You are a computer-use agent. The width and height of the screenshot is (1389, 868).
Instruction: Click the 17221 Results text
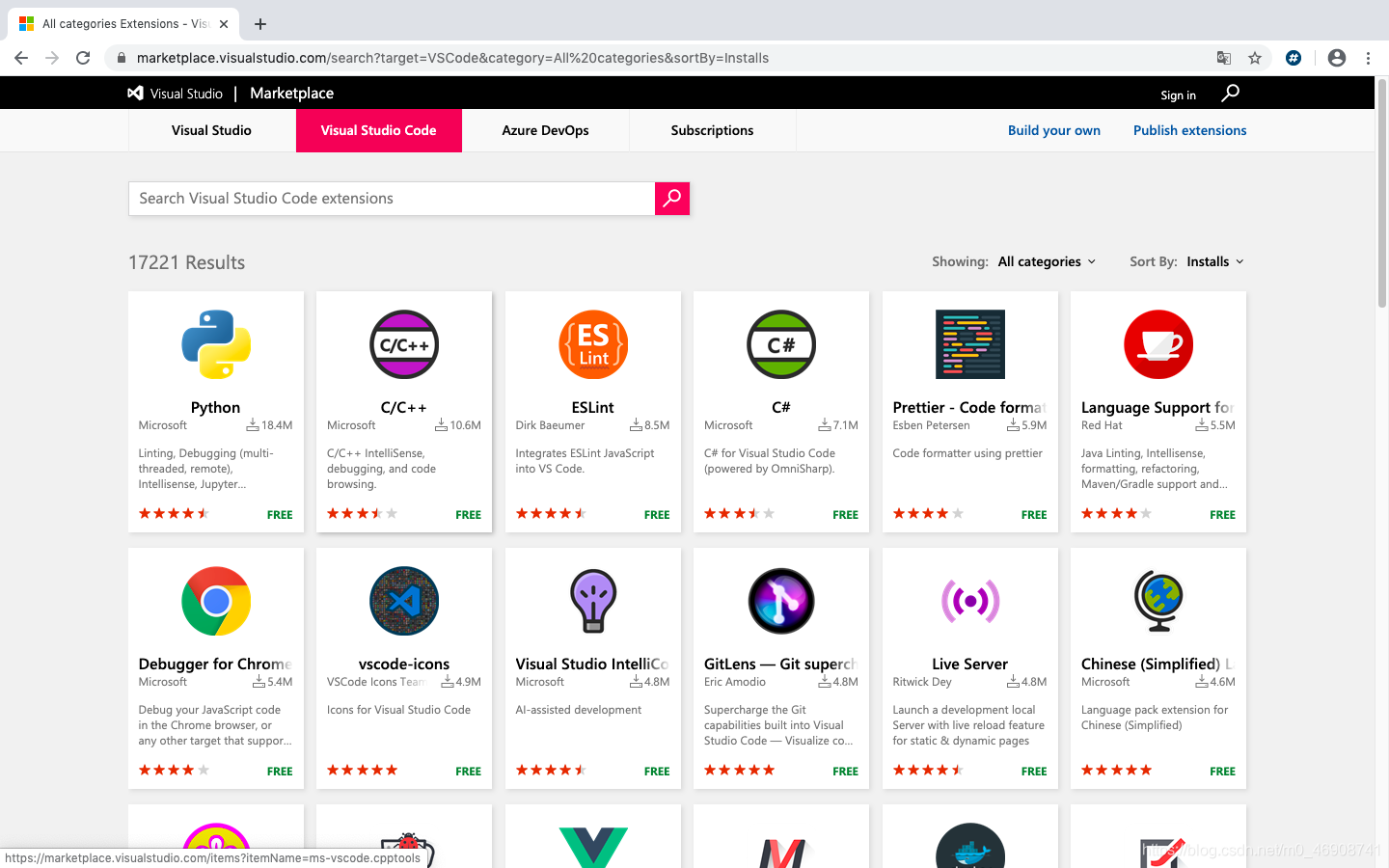point(187,262)
